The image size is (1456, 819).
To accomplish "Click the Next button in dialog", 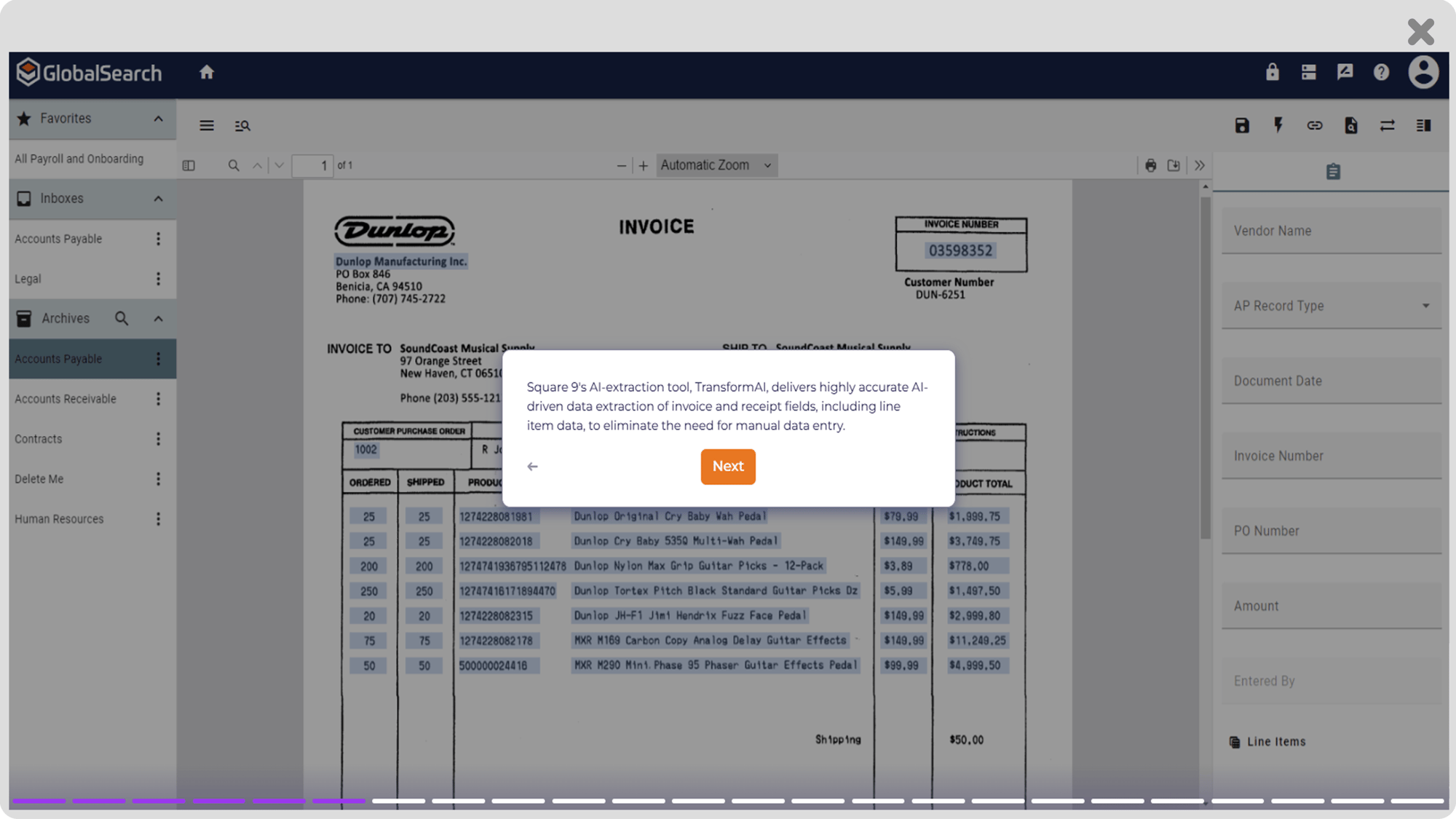I will [728, 466].
